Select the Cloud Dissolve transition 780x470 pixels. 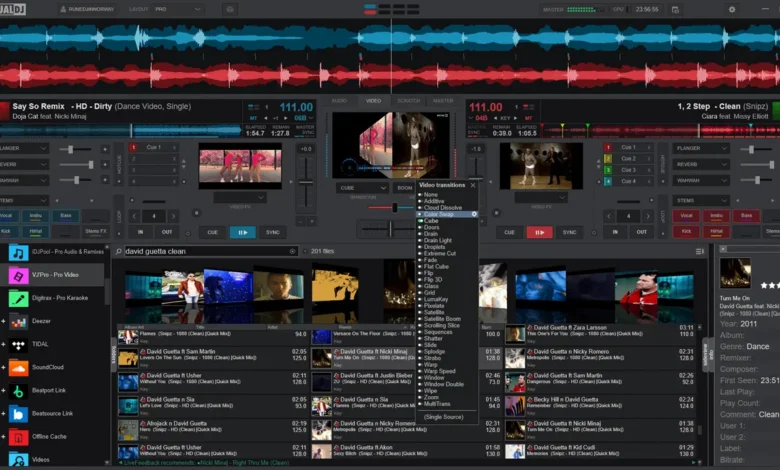tap(443, 208)
